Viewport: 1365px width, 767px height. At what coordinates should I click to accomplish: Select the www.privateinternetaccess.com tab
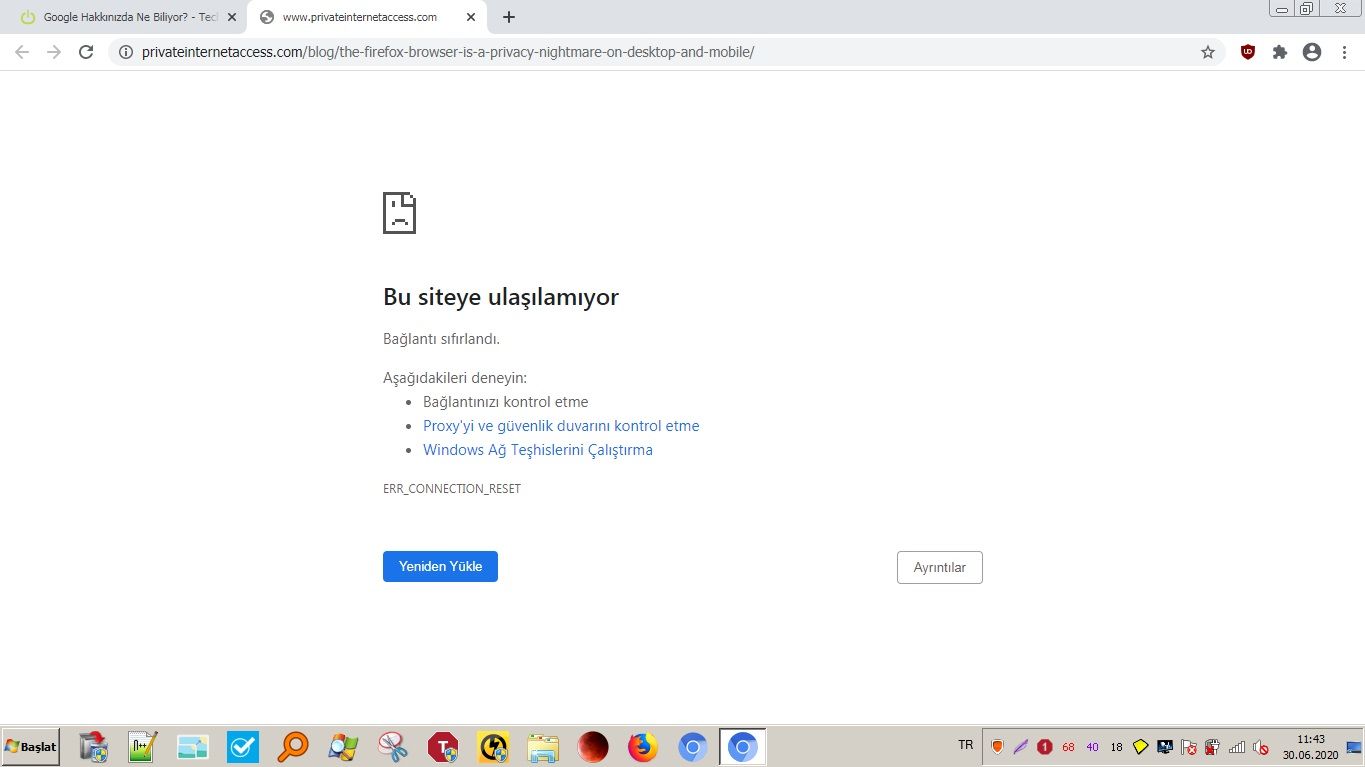click(x=367, y=17)
